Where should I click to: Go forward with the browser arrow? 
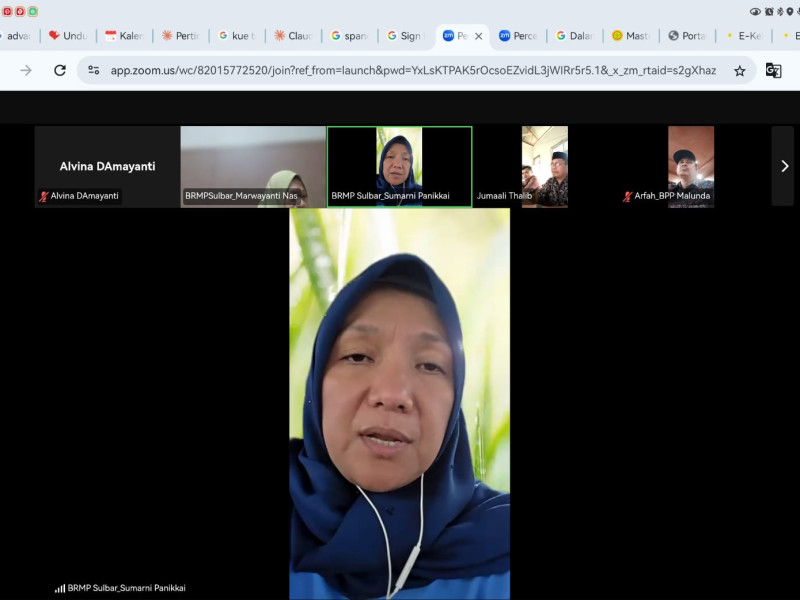(26, 70)
